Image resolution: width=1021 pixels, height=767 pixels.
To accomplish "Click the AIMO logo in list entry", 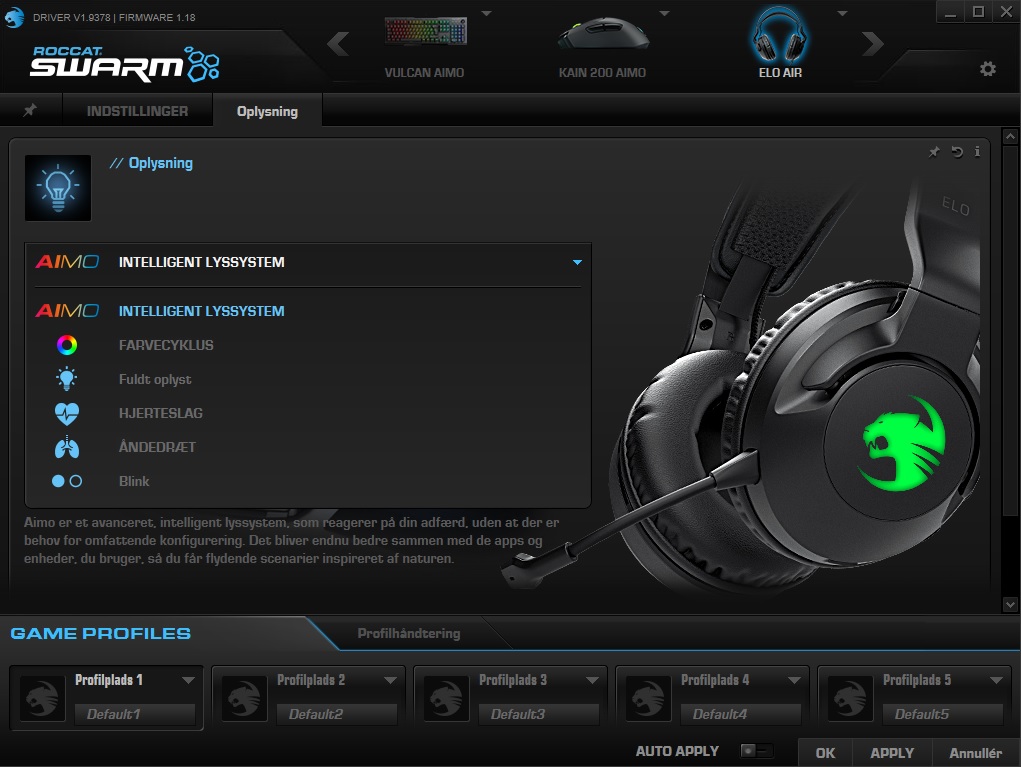I will [x=67, y=311].
